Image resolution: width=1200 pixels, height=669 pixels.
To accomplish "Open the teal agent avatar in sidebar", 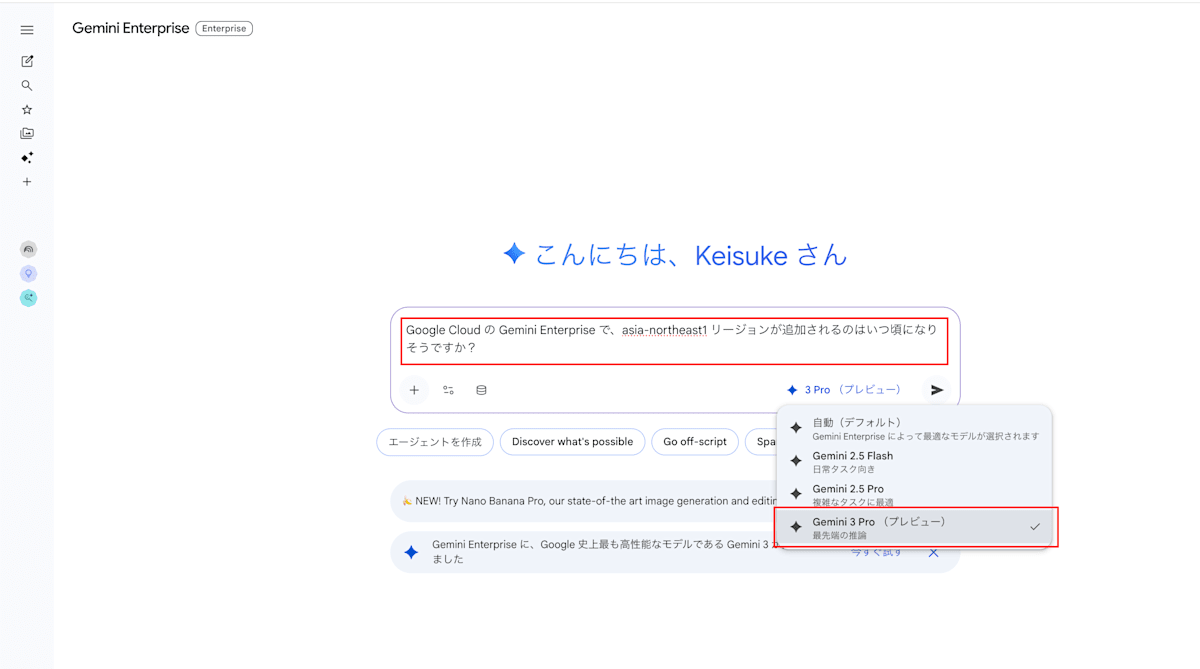I will [28, 298].
